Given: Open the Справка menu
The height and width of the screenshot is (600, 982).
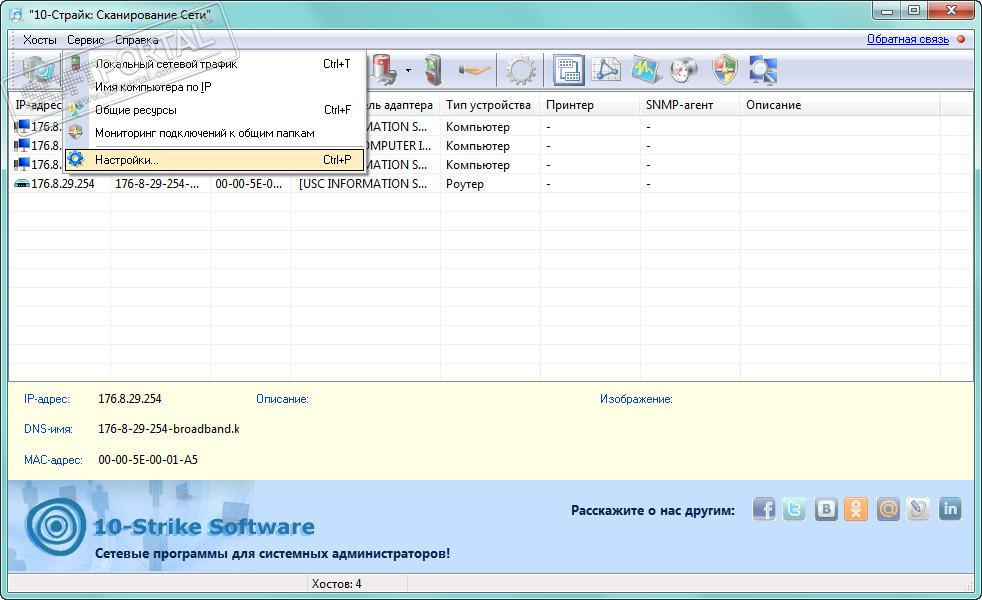Looking at the screenshot, I should [137, 39].
